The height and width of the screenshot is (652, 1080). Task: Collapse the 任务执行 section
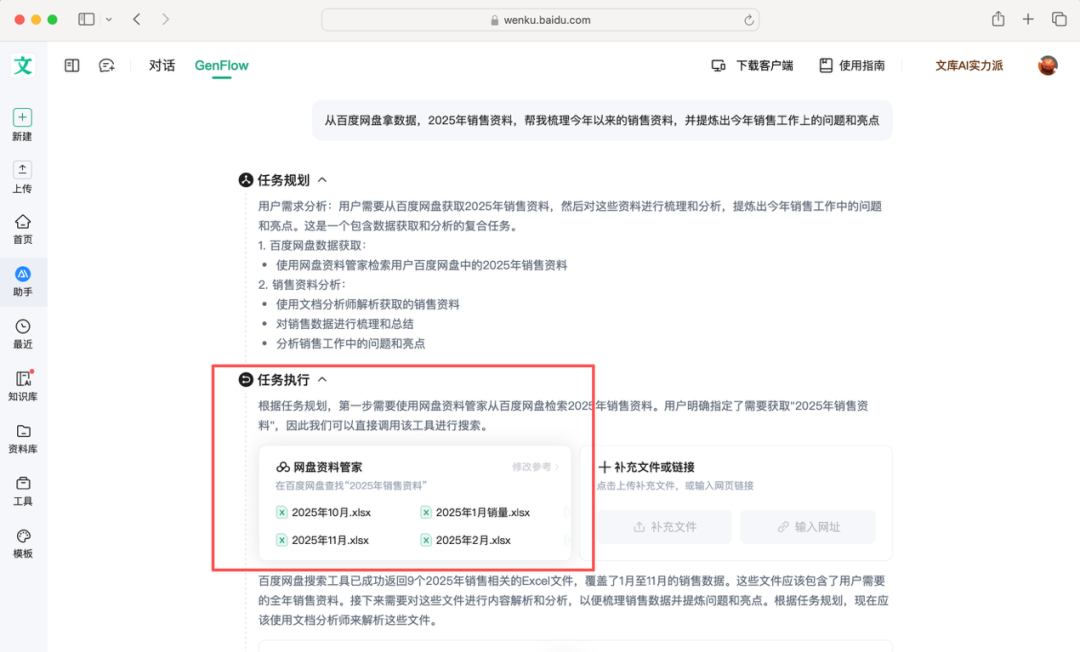coord(322,380)
